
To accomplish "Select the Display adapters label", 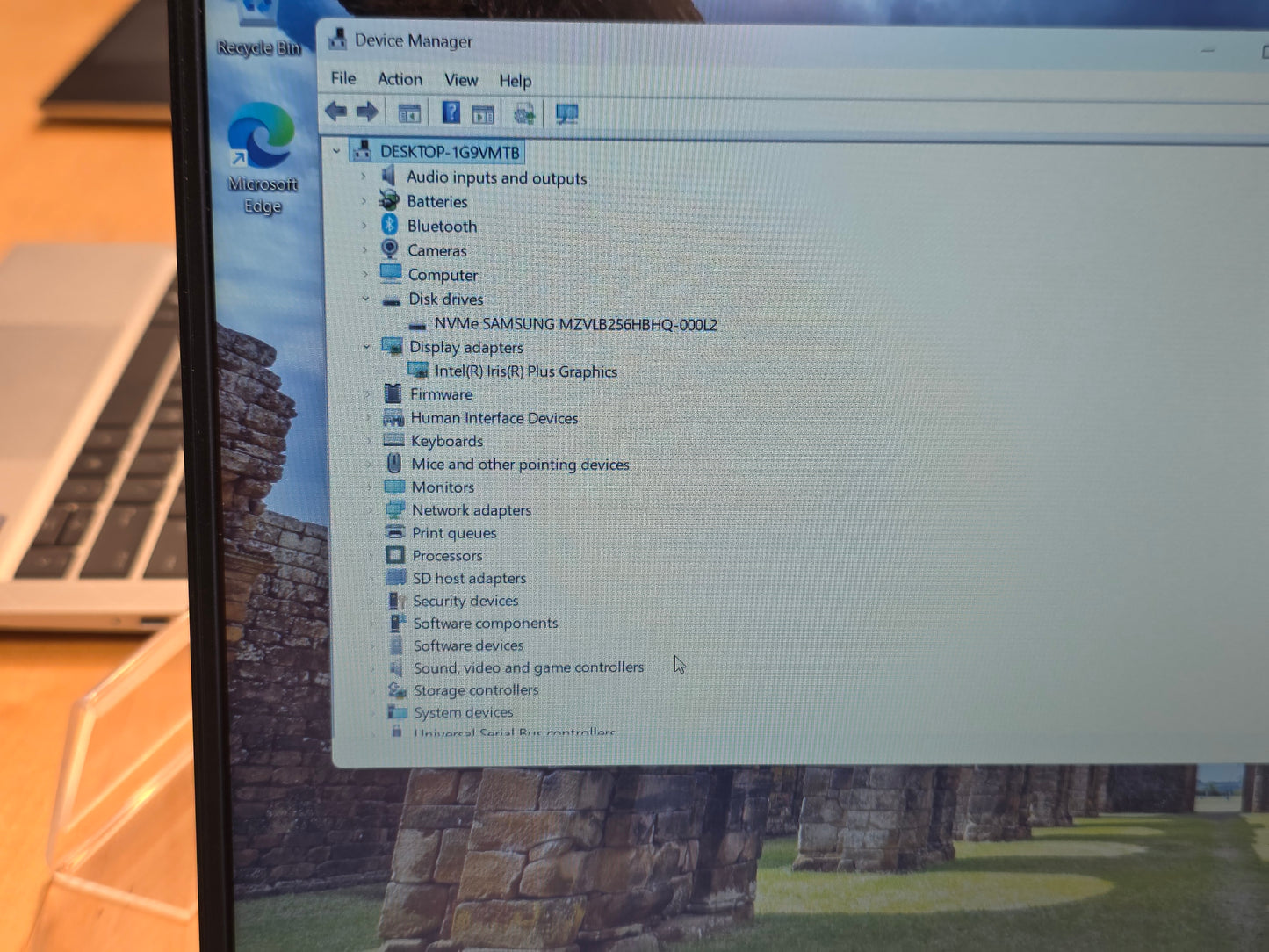I will (x=465, y=347).
